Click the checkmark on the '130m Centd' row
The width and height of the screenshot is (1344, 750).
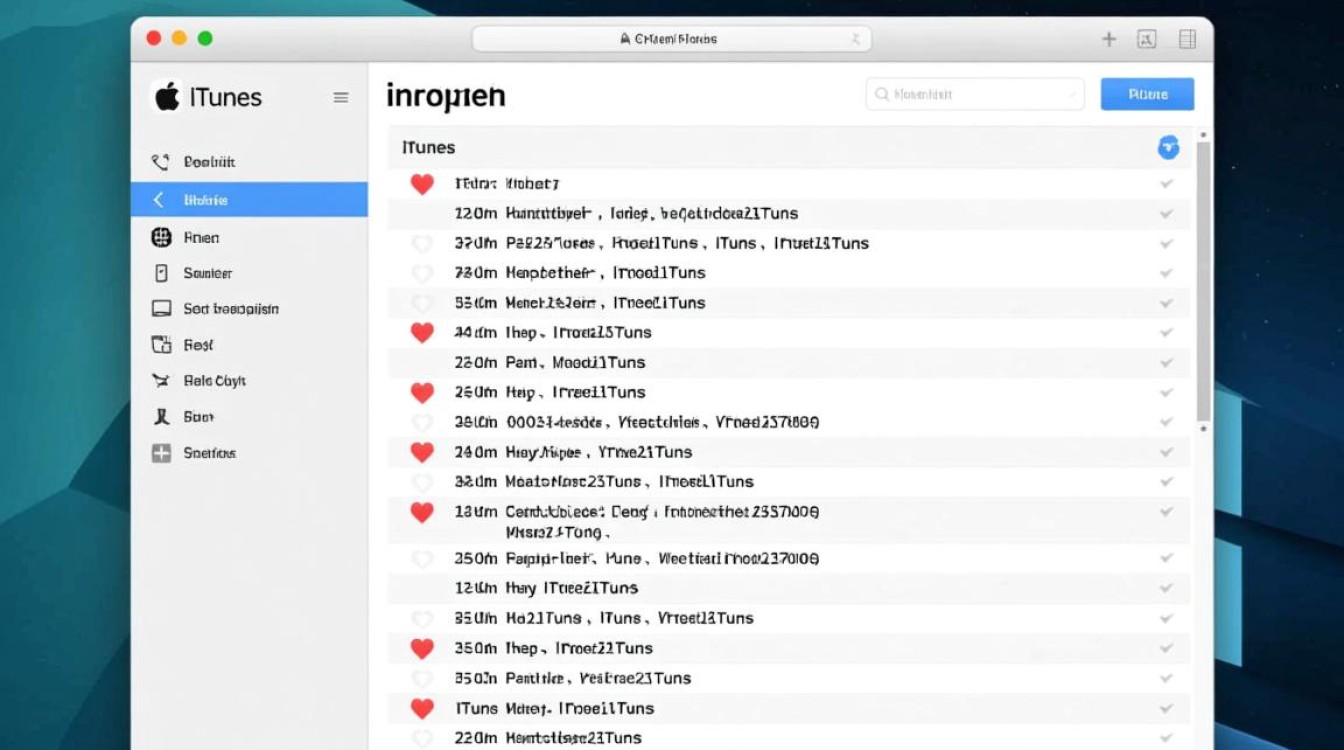pos(1166,512)
